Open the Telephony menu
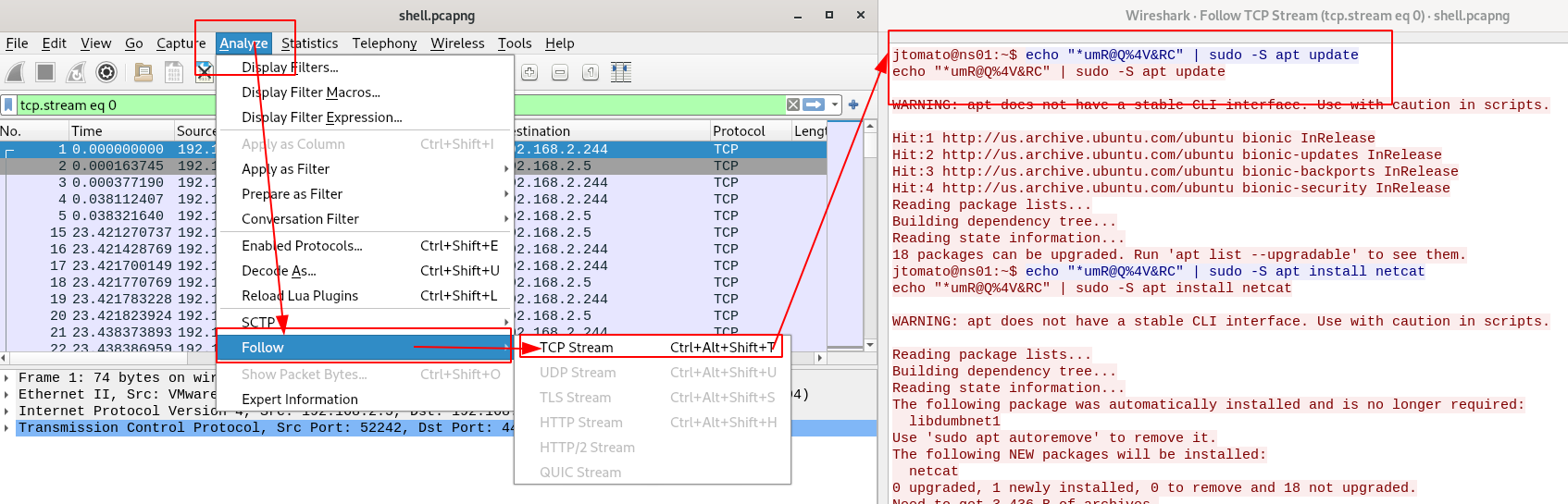The height and width of the screenshot is (504, 1568). [384, 43]
